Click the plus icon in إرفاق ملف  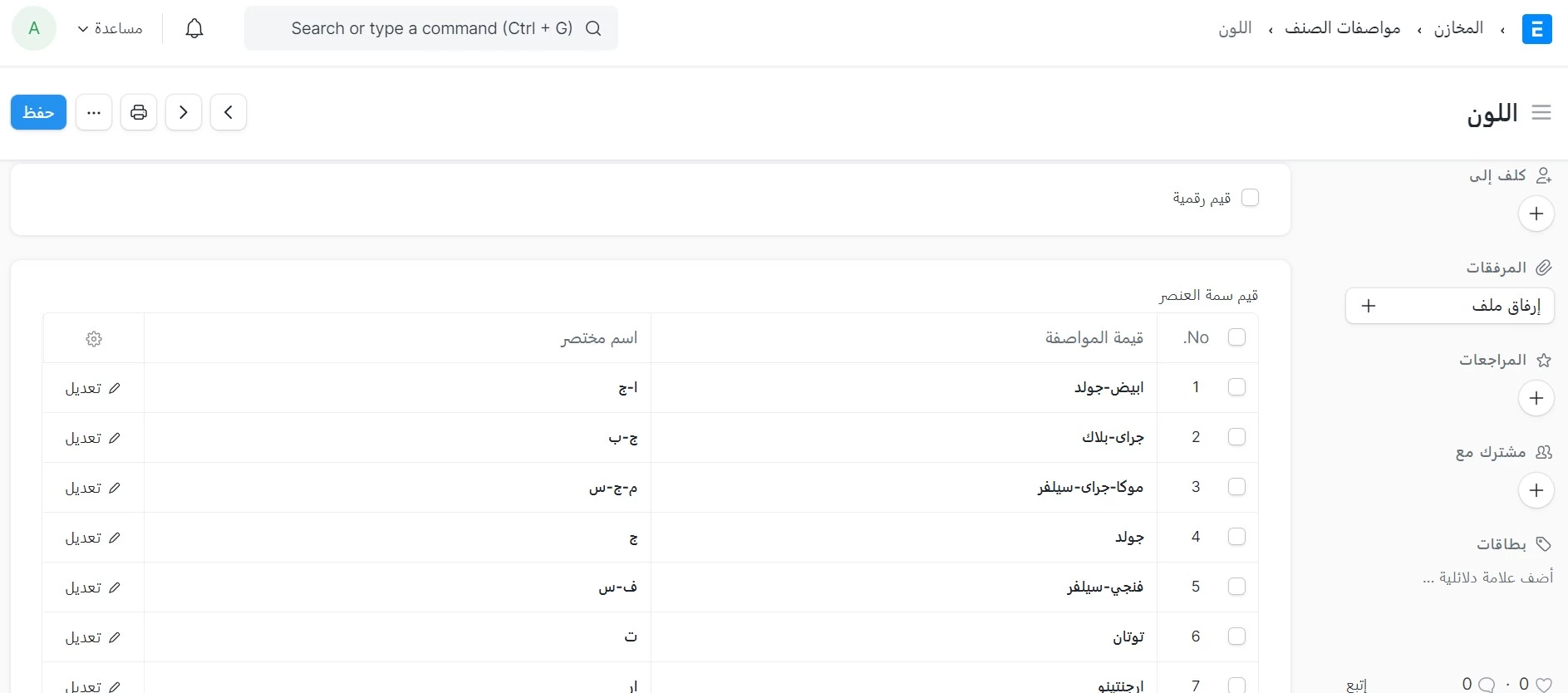(1369, 306)
